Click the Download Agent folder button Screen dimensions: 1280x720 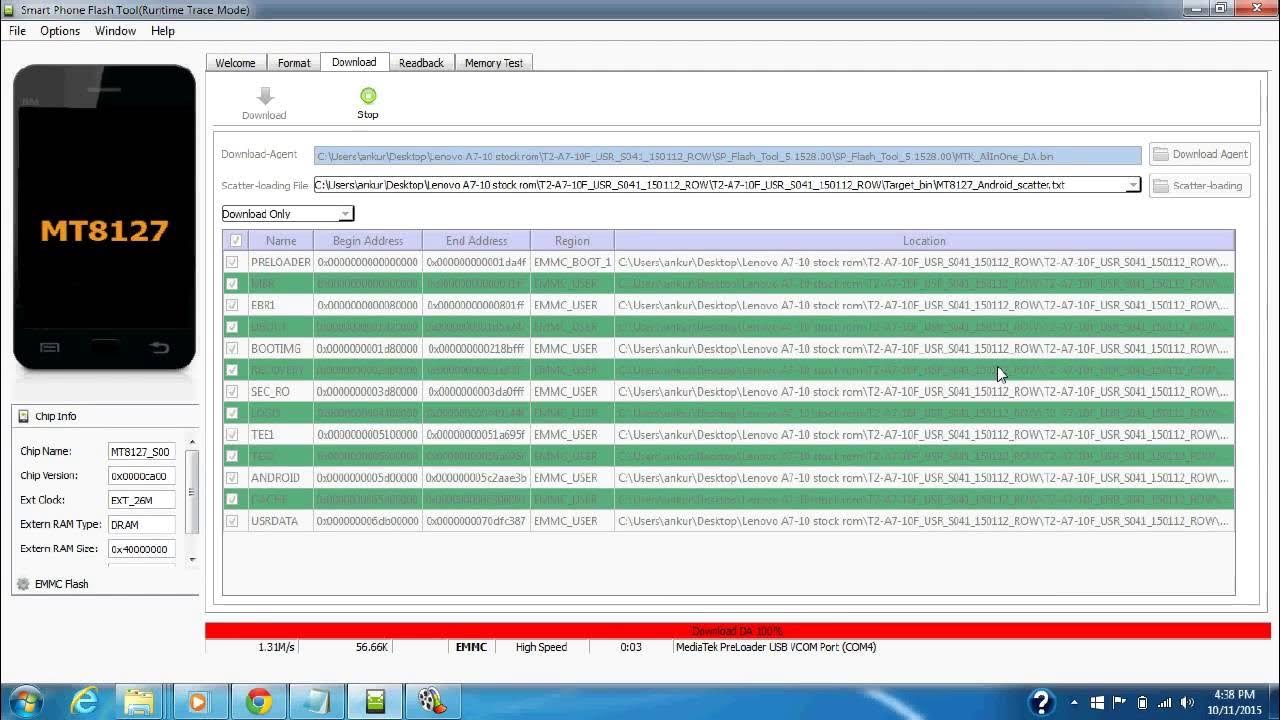point(1200,154)
